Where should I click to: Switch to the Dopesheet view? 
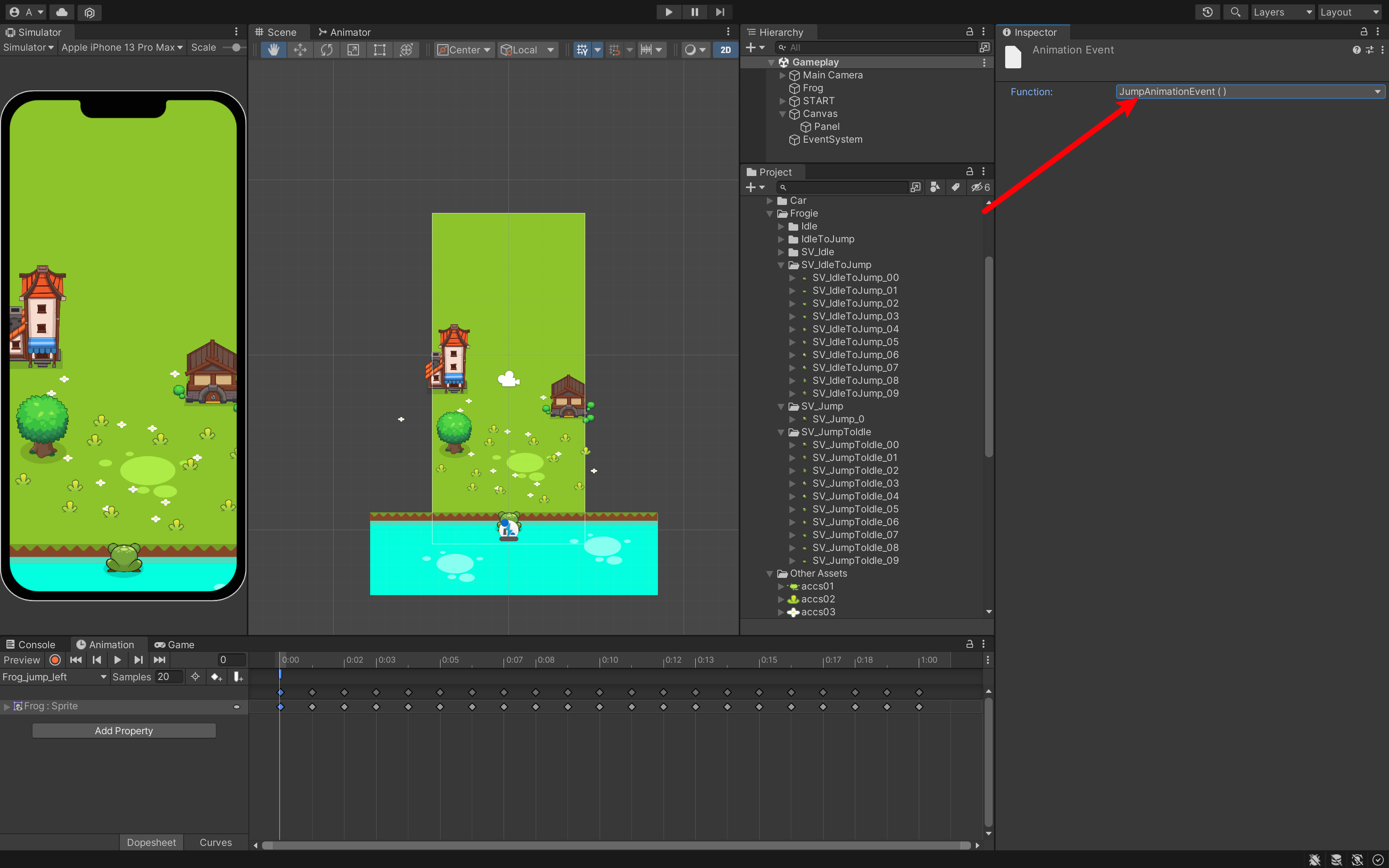coord(152,843)
